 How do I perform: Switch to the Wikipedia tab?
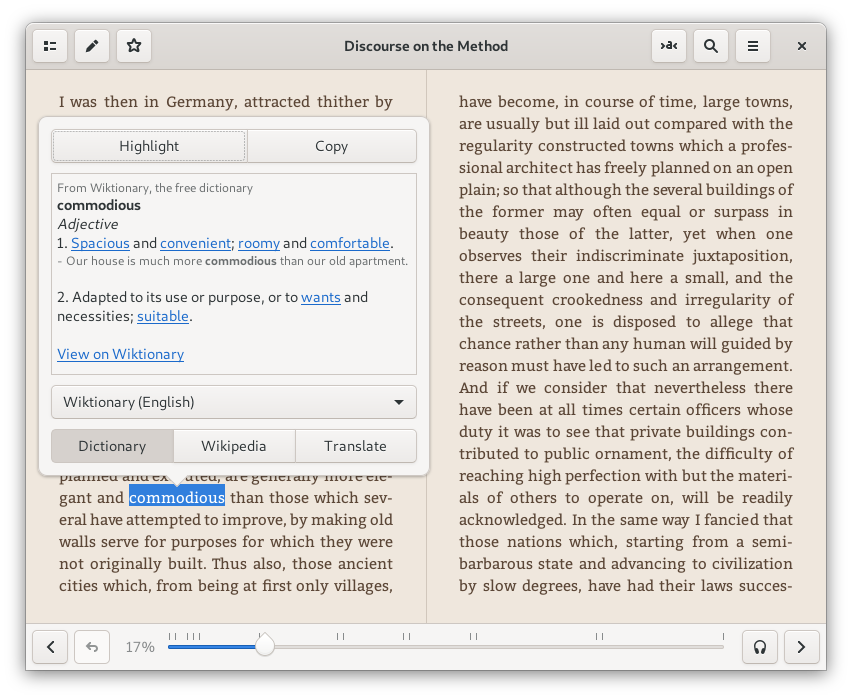point(234,446)
